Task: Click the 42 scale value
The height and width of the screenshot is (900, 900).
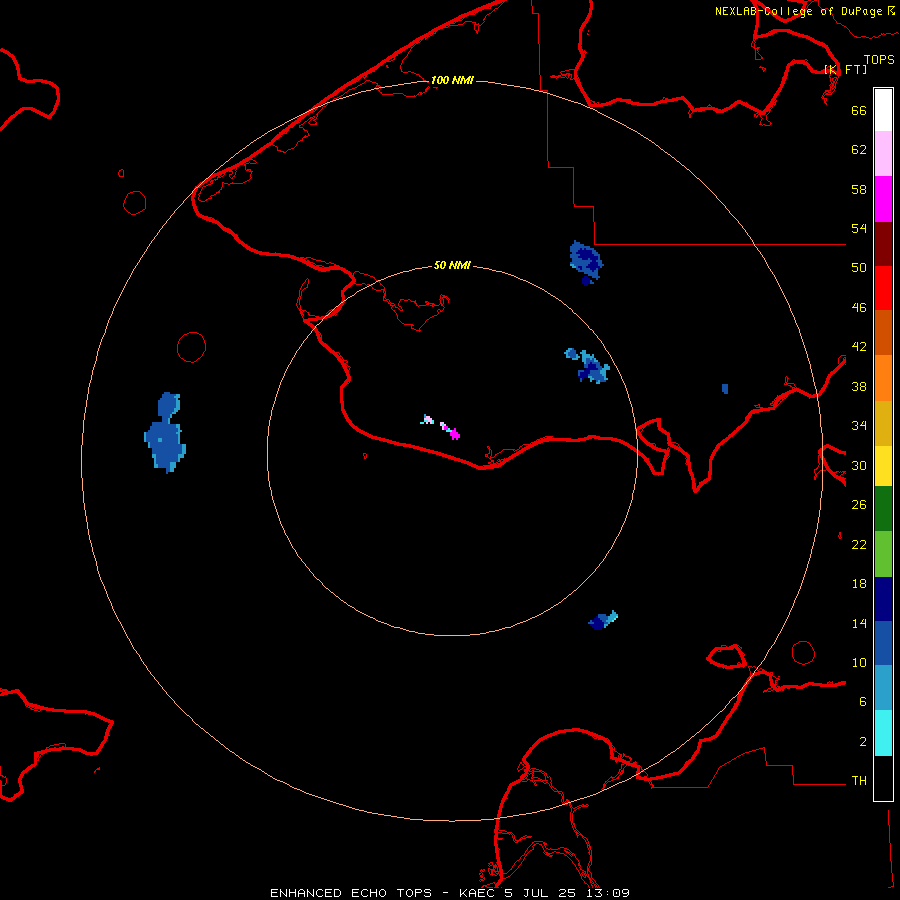Action: coord(859,347)
